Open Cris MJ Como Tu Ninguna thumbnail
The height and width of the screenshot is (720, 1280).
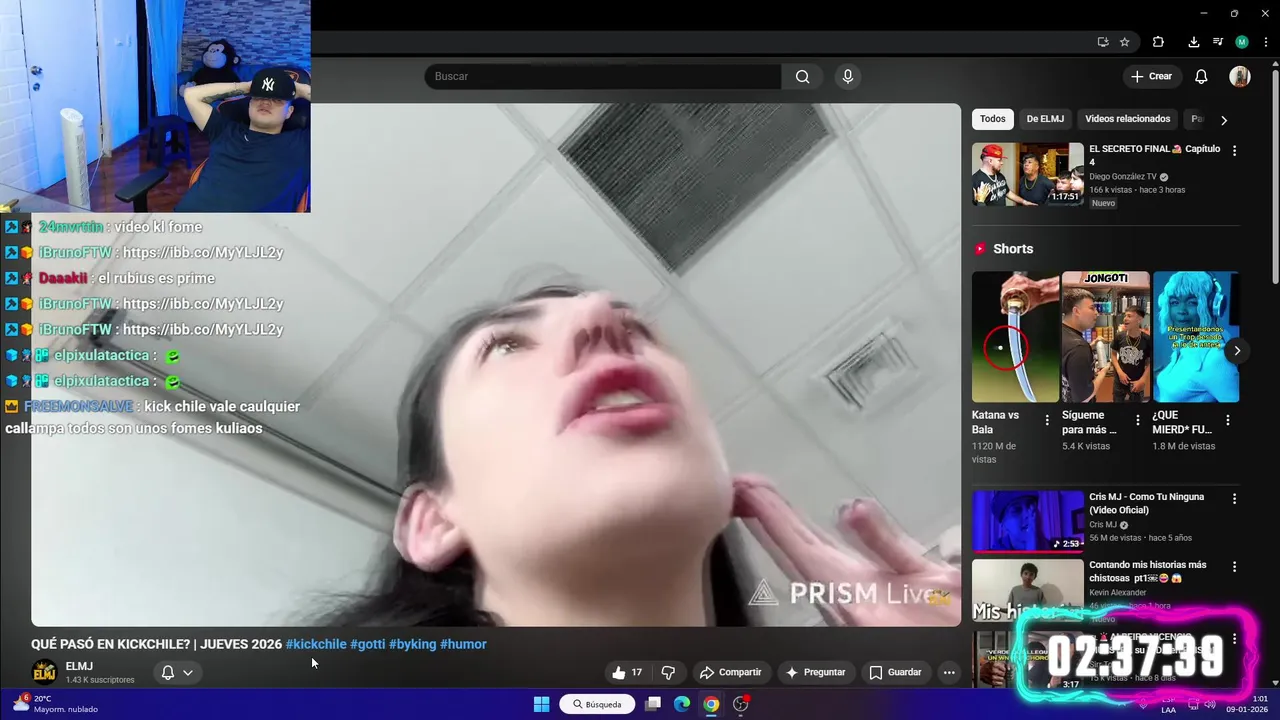(x=1028, y=521)
